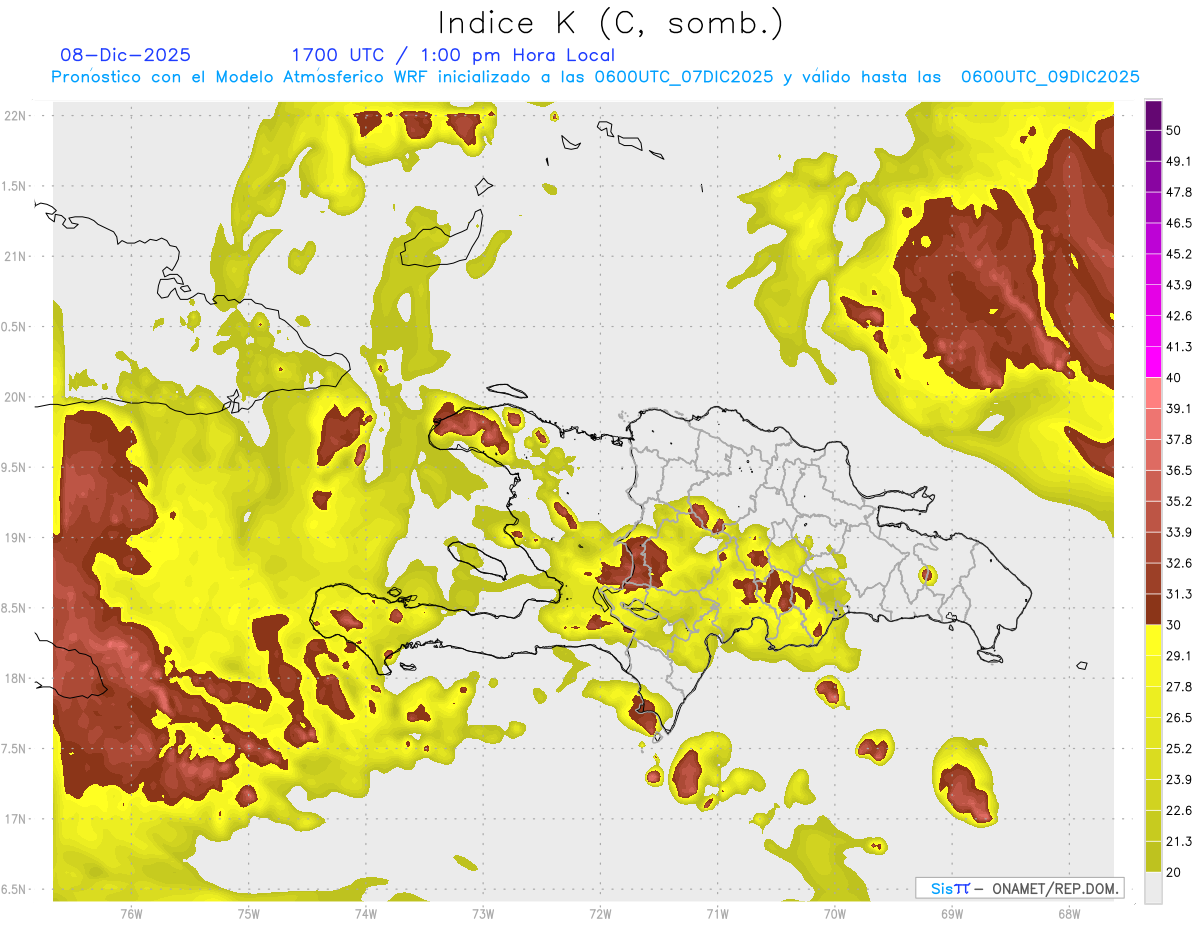Click the time '1700 UTC / 1:00 pm Hora Local'
This screenshot has width=1200, height=927.
coord(453,55)
